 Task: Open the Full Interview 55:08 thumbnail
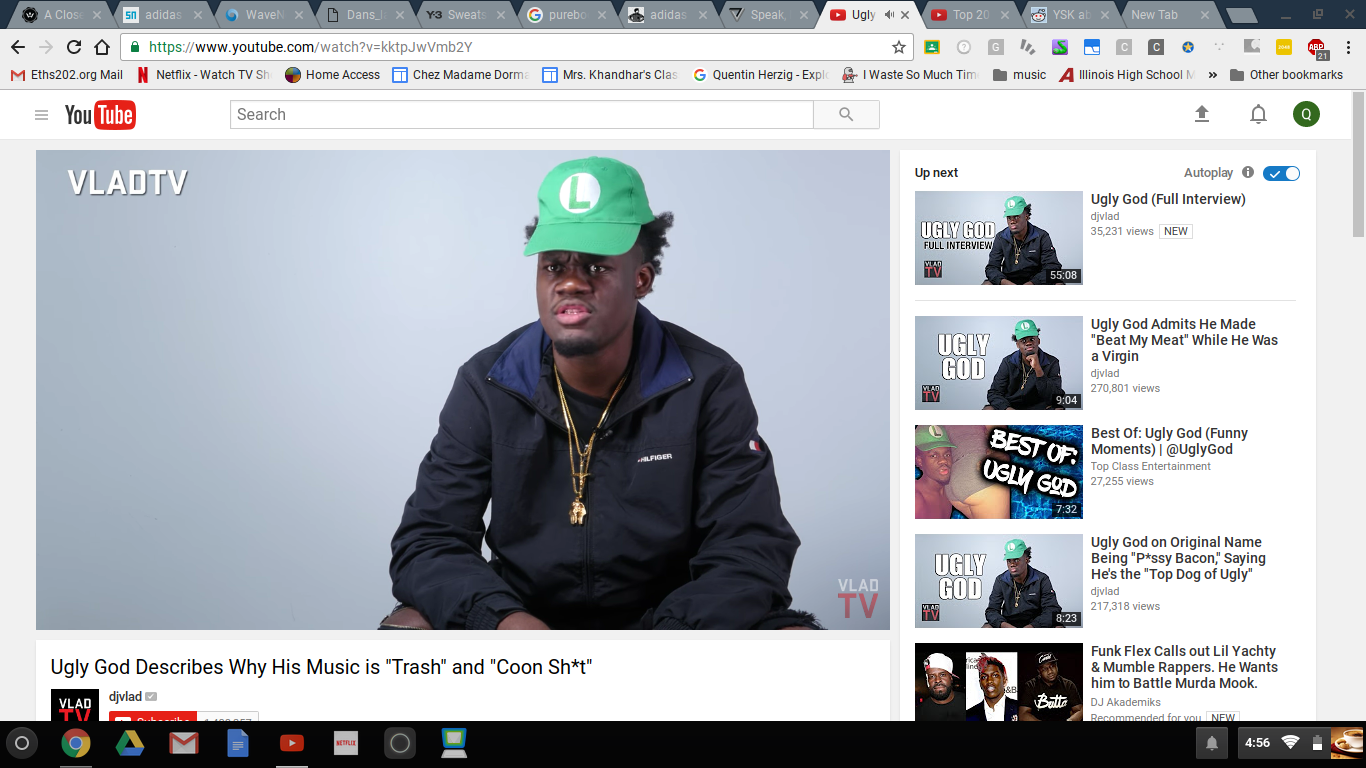point(998,238)
